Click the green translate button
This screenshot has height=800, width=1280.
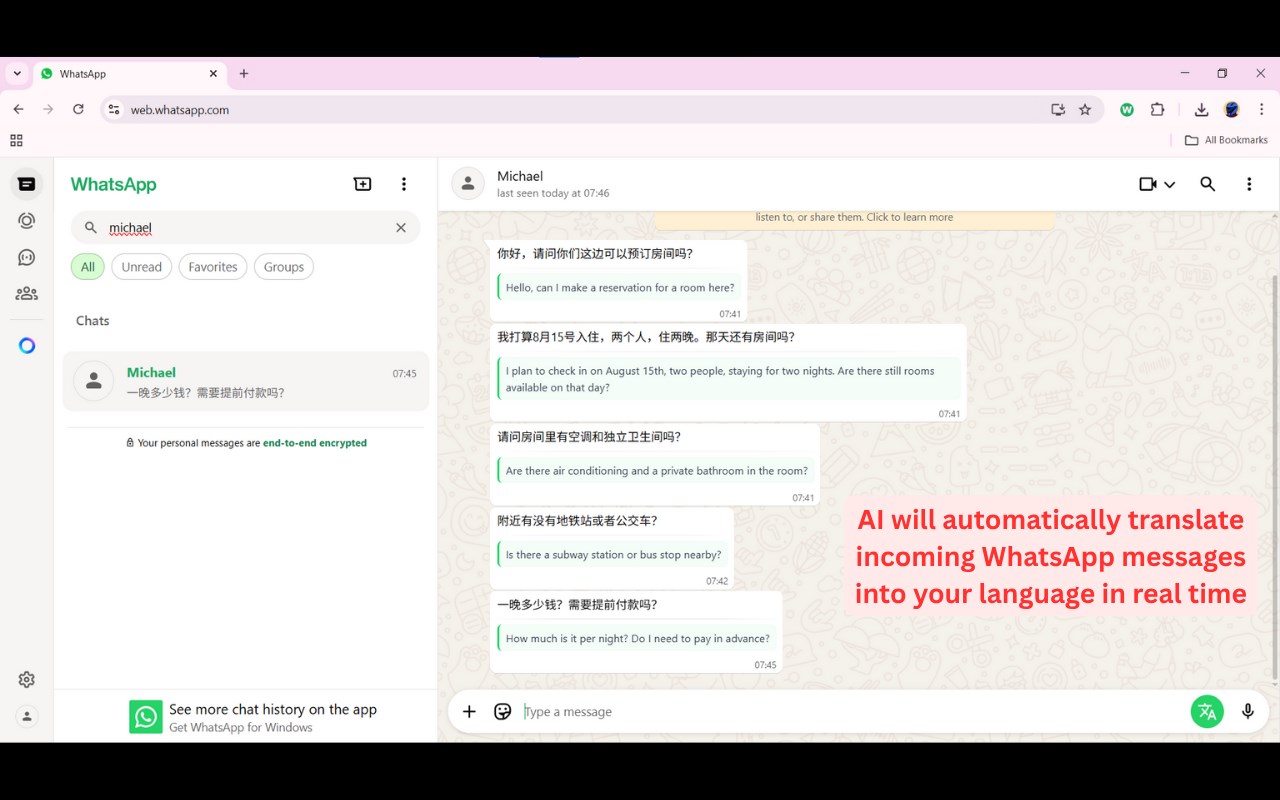(x=1207, y=712)
